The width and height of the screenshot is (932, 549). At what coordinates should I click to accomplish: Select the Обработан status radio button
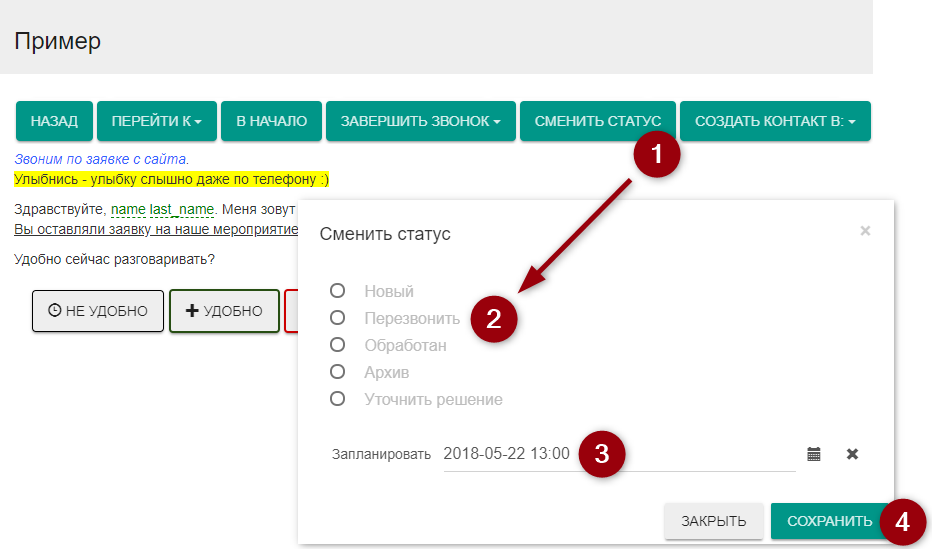[338, 345]
